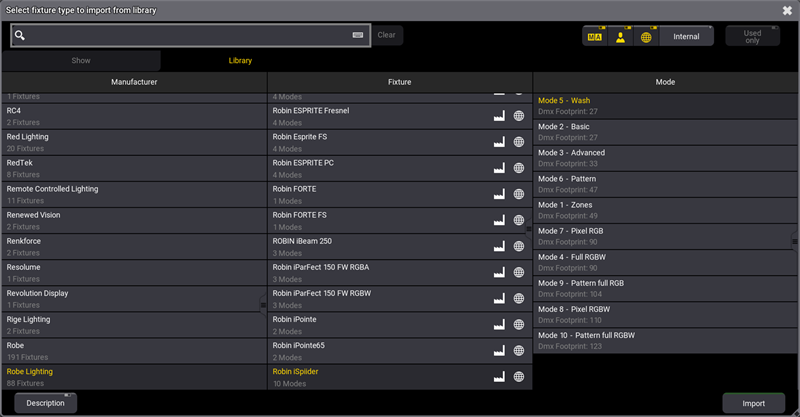
Task: Toggle the MA library source filter
Action: [x=595, y=36]
